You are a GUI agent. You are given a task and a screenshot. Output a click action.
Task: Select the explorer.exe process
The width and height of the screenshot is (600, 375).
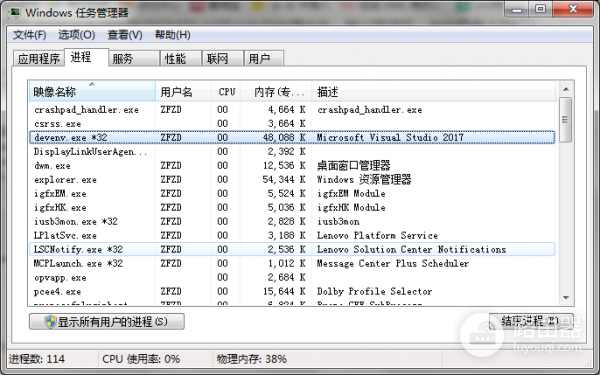pyautogui.click(x=292, y=179)
